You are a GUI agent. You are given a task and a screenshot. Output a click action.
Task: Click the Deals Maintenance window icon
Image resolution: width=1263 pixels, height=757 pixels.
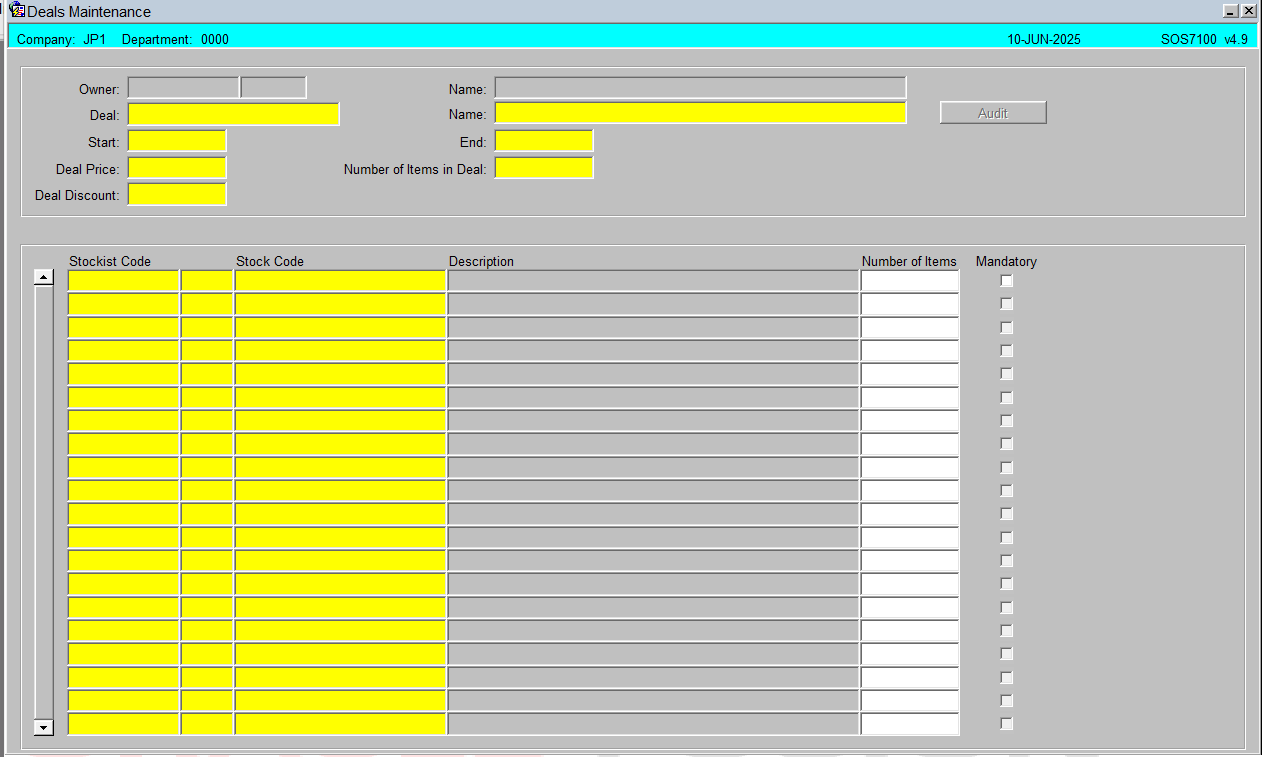click(x=17, y=11)
